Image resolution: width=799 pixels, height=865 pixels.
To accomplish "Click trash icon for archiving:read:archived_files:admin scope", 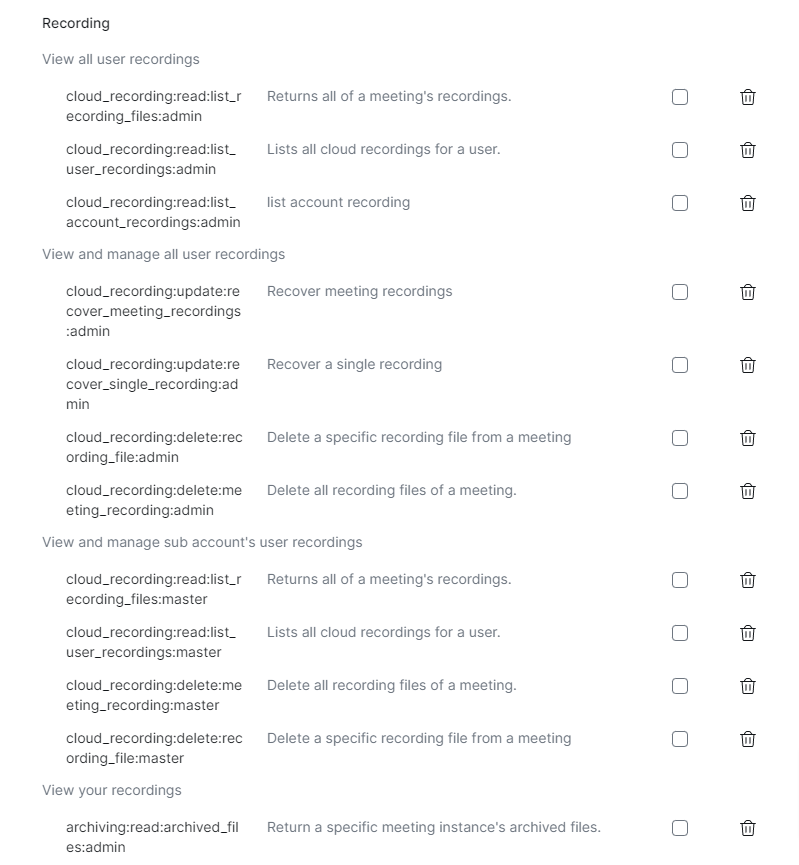I will pos(747,828).
